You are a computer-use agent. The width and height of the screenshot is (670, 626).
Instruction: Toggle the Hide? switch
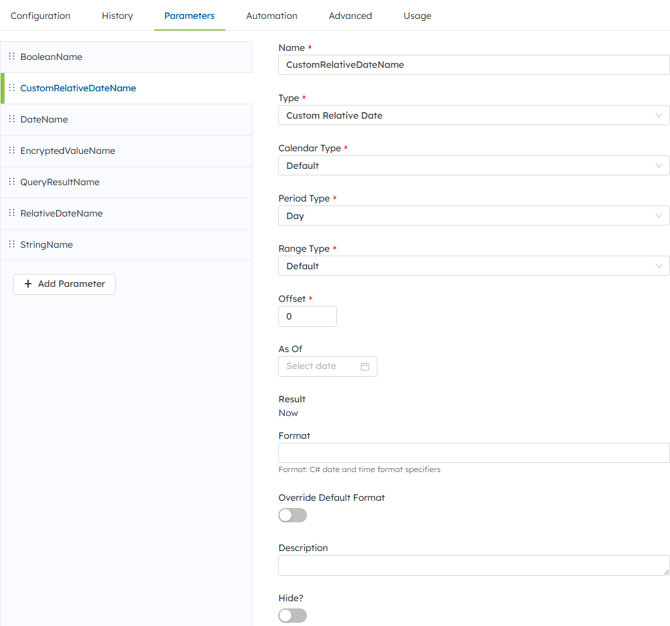point(293,615)
